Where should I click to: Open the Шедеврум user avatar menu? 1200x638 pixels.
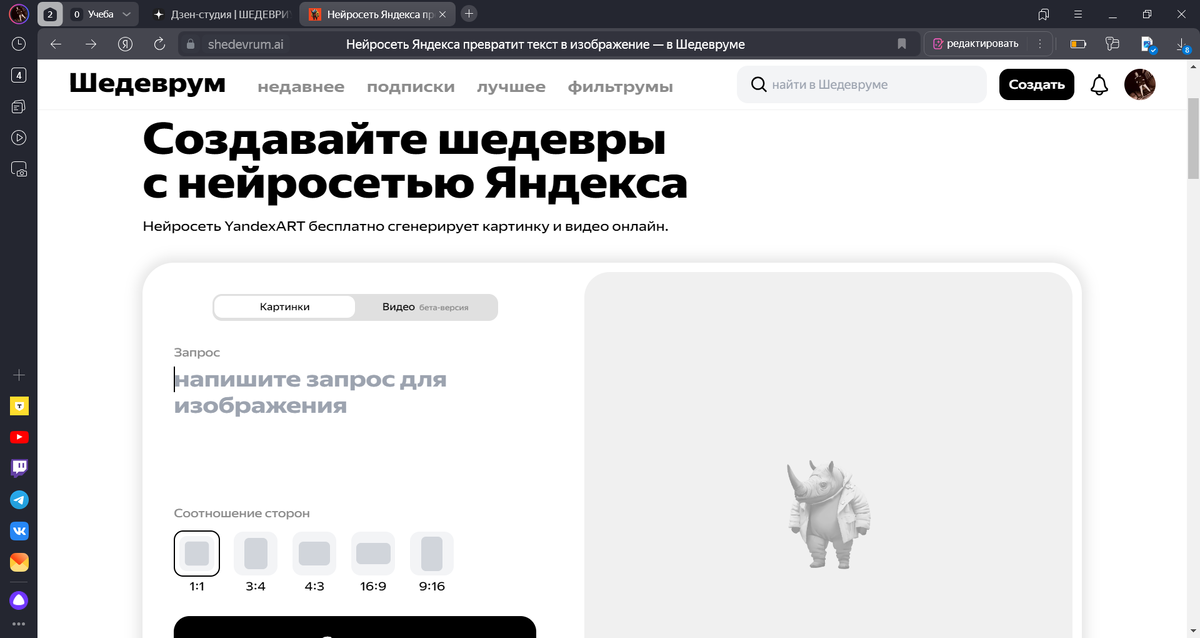[1140, 85]
